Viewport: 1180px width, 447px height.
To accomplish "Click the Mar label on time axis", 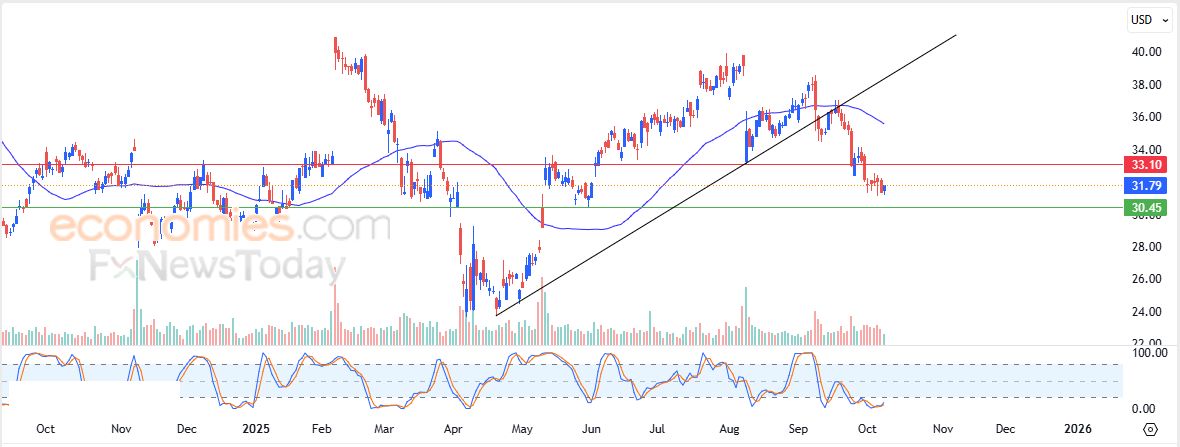I will [x=384, y=429].
